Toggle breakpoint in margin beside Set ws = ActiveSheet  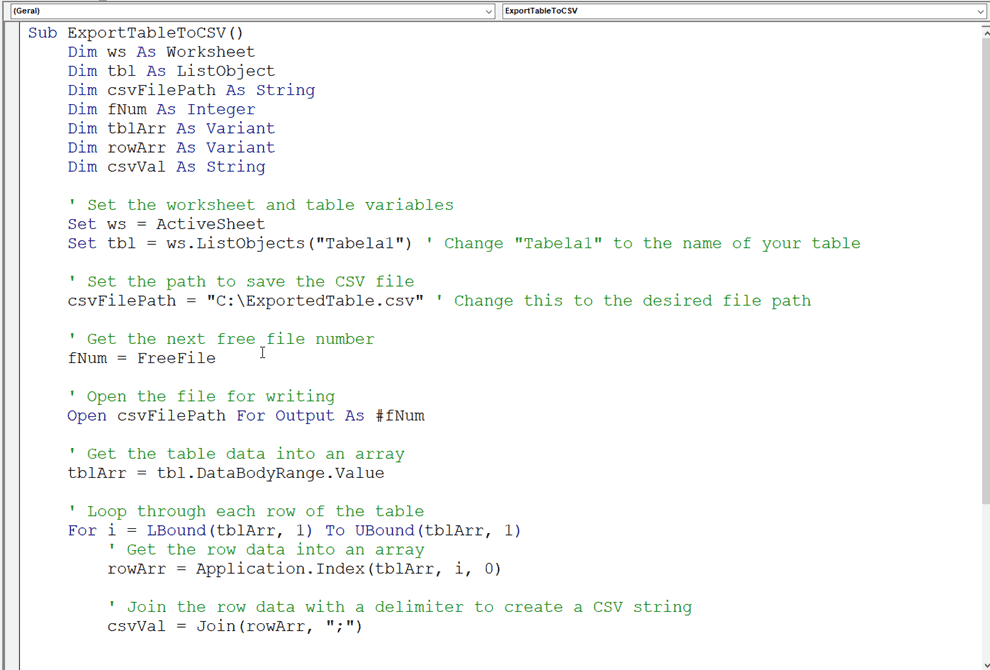pyautogui.click(x=12, y=224)
